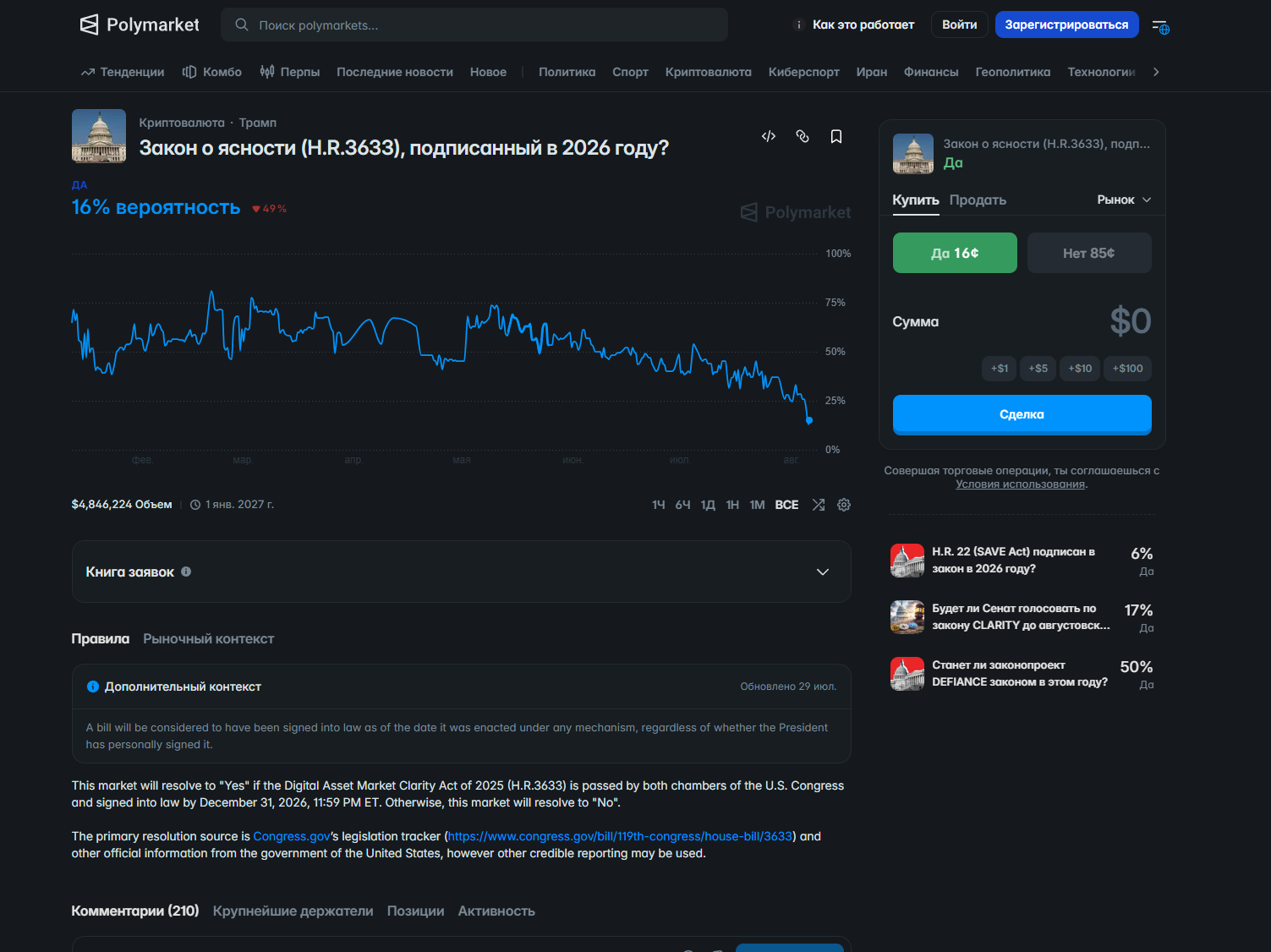The height and width of the screenshot is (952, 1271).
Task: Open the Рынок order type dropdown
Action: coord(1124,200)
